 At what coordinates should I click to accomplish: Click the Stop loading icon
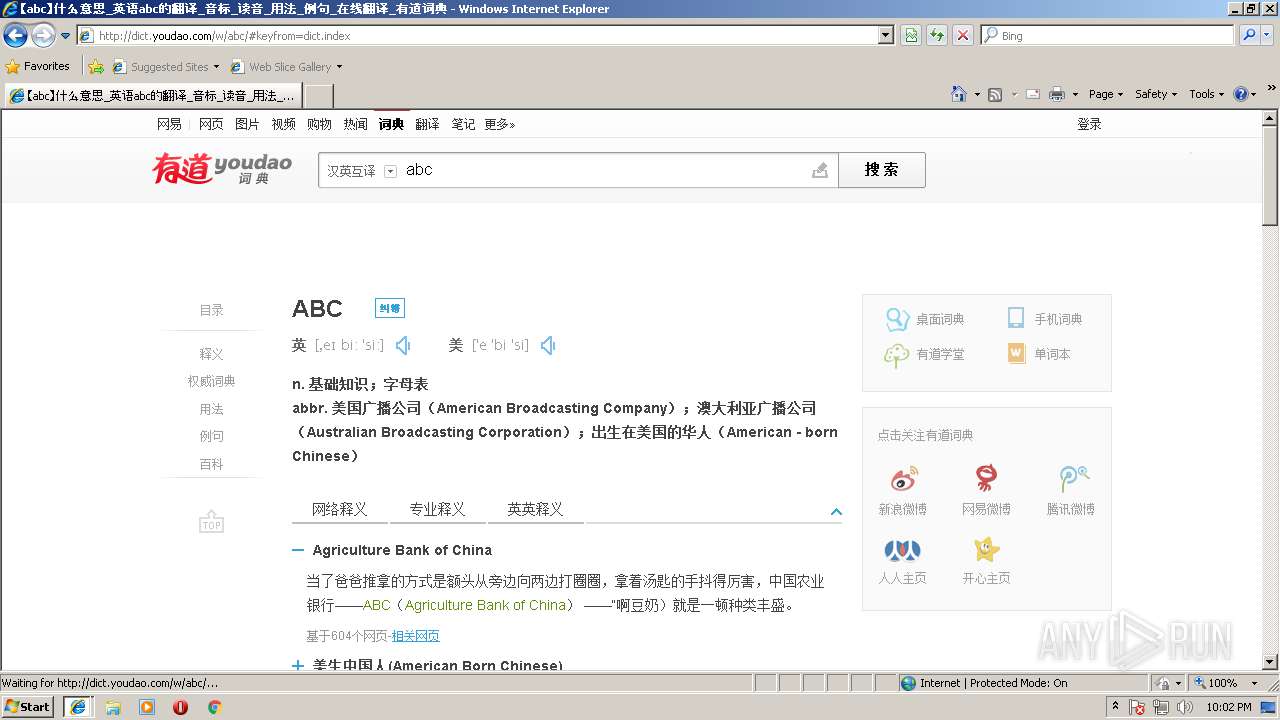pos(962,35)
